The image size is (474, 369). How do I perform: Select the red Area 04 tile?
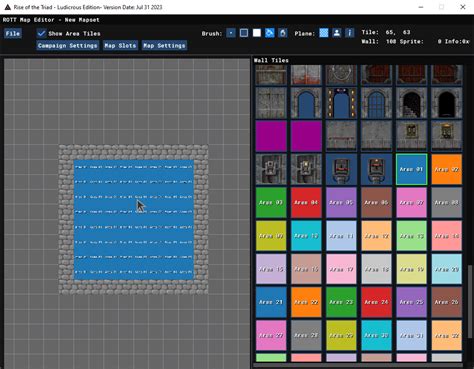click(306, 203)
